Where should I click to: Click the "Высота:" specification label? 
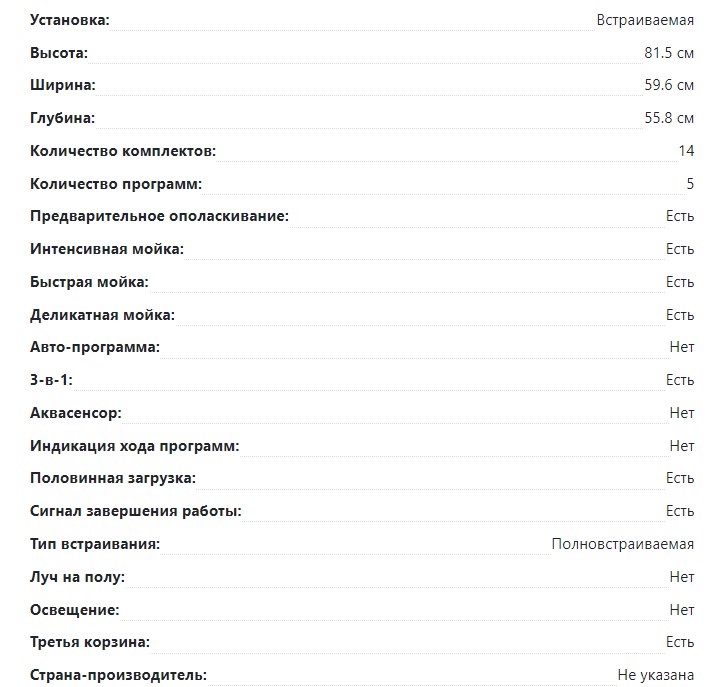click(59, 53)
